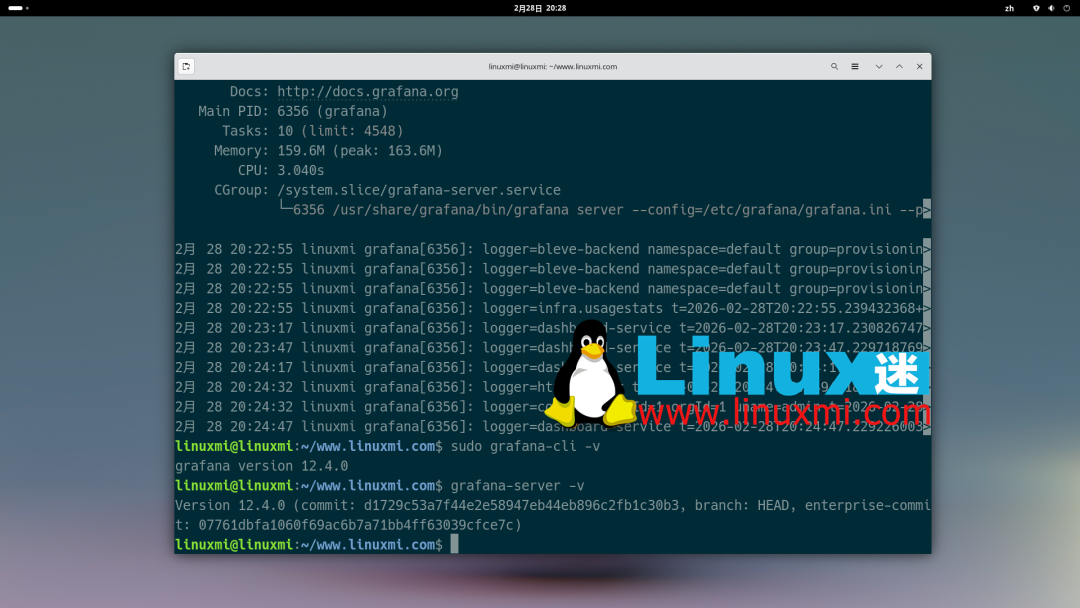Click the 20:23:17 log line
The width and height of the screenshot is (1080, 608).
click(549, 328)
